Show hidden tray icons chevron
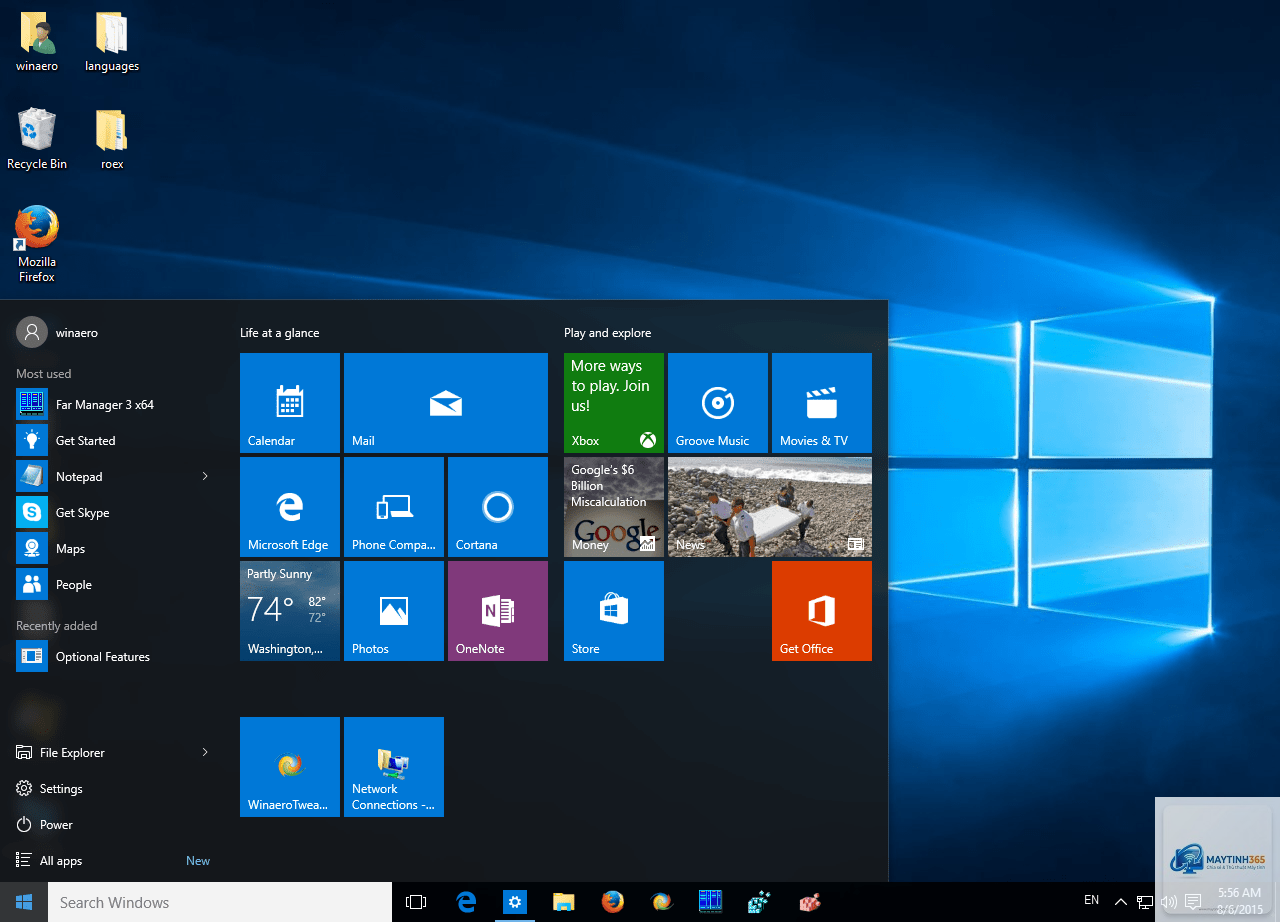Screen dimensions: 1280x922 point(1121,901)
